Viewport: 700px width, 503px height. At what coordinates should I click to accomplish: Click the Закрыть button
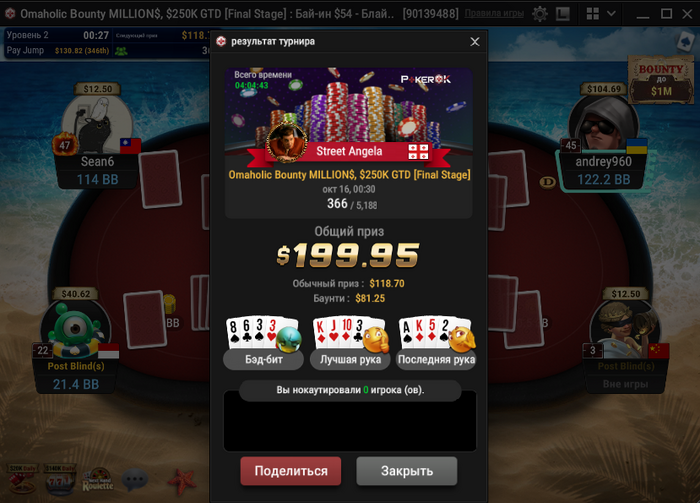point(407,471)
